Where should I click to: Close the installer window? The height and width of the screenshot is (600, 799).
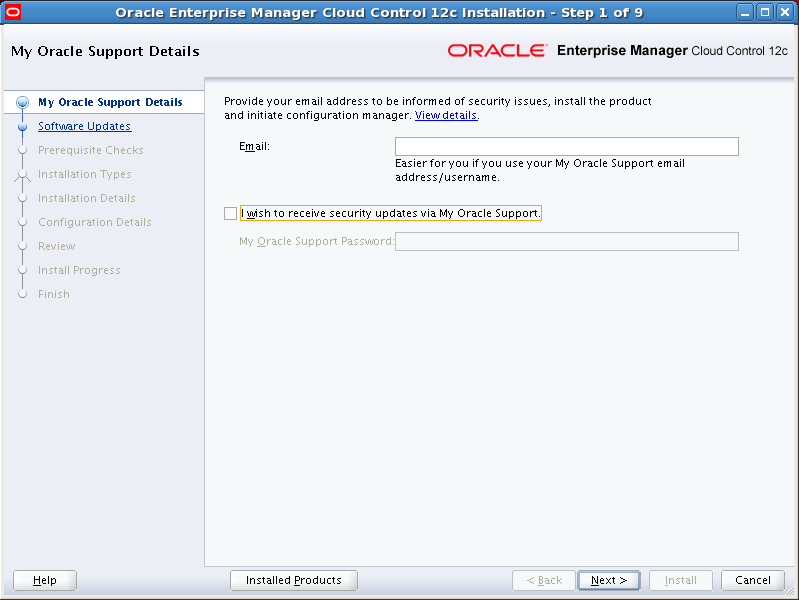(x=785, y=12)
